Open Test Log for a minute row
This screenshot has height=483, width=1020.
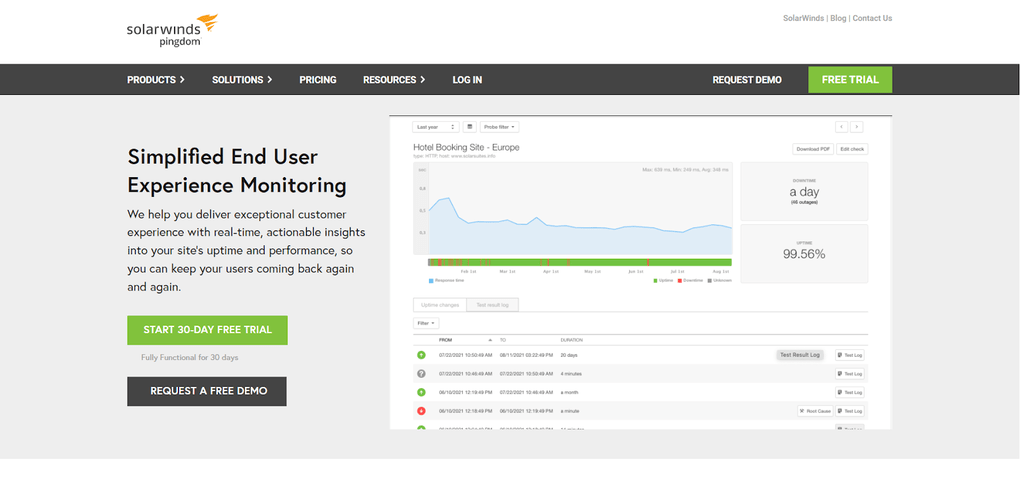(x=850, y=411)
